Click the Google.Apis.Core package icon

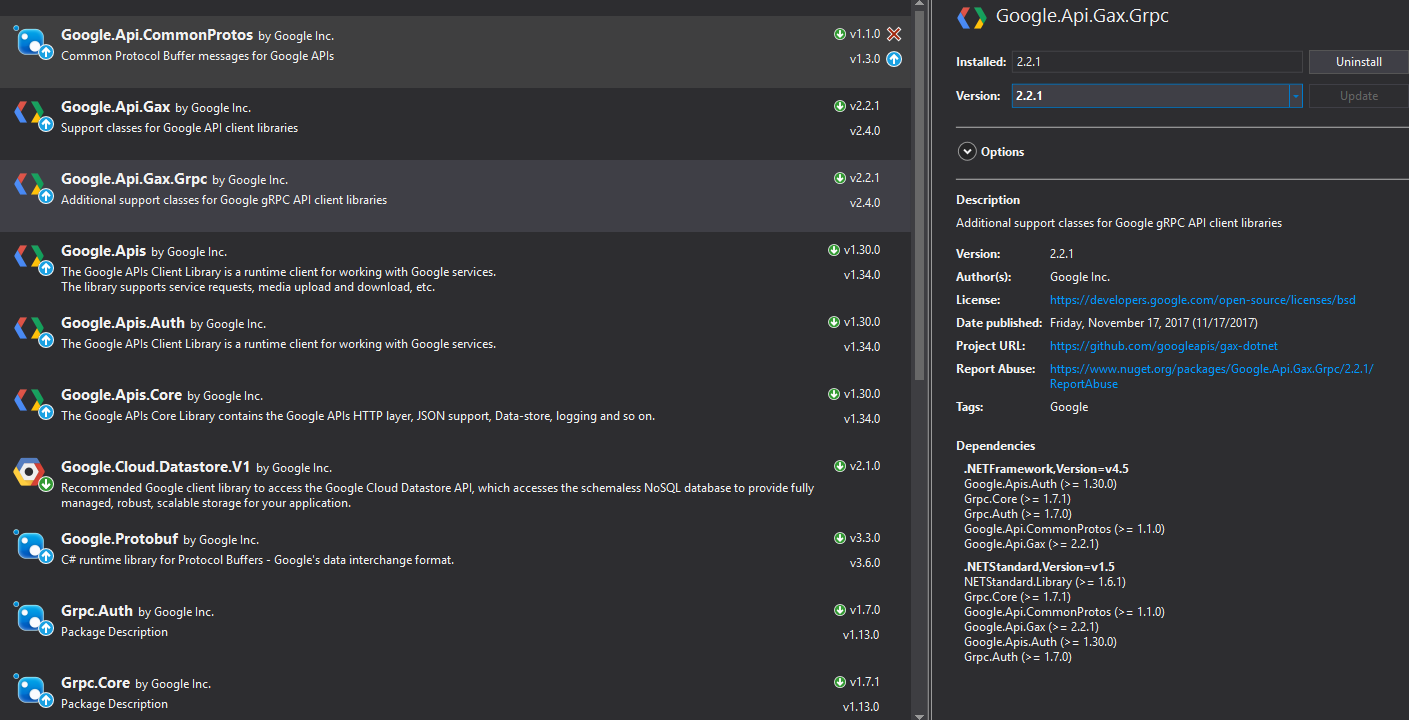(33, 403)
